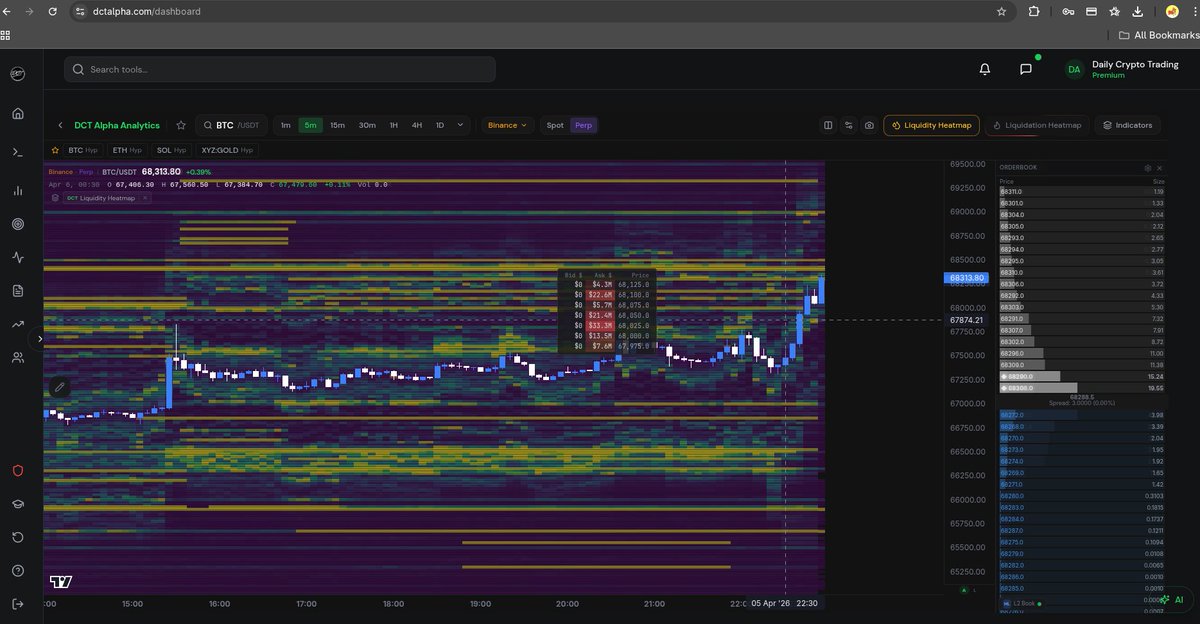
Task: Toggle the Liquidity Heatmap overlay
Action: point(931,125)
